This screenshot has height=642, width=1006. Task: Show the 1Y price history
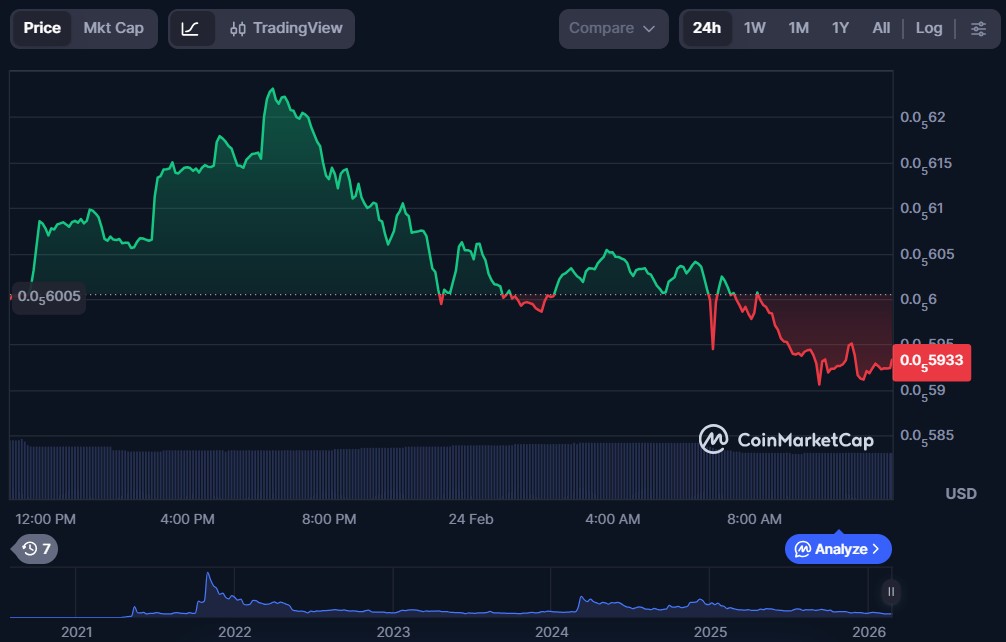(840, 29)
